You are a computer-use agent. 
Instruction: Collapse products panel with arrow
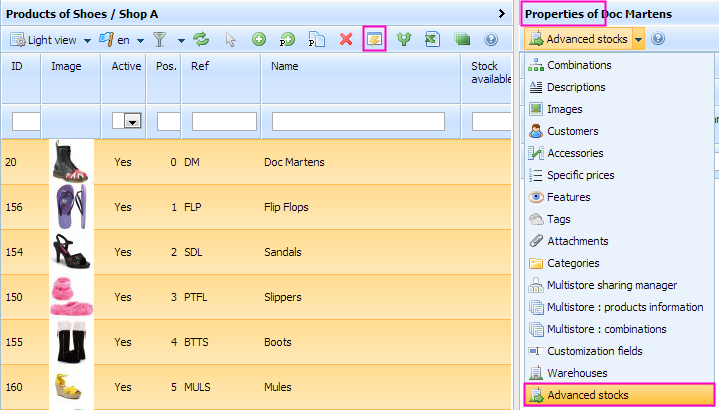click(502, 14)
